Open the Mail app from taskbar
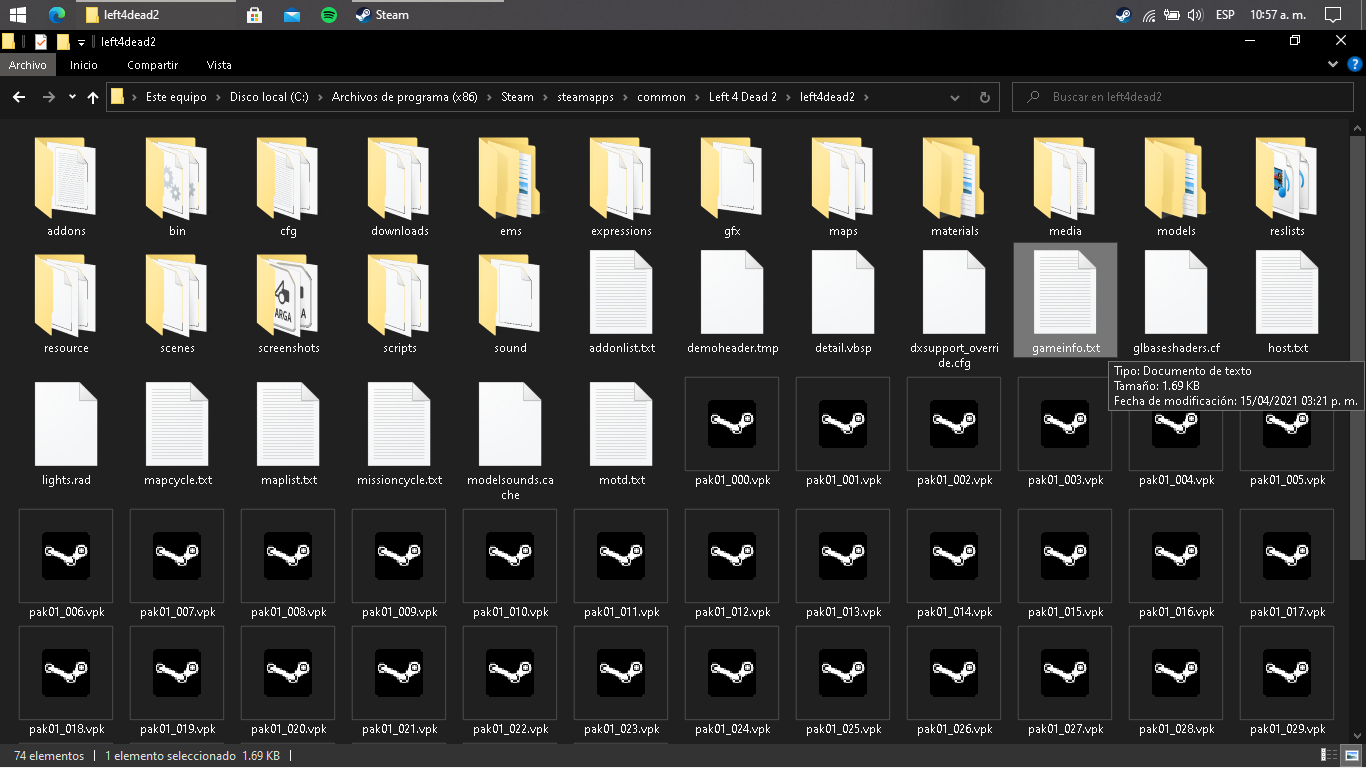 pyautogui.click(x=292, y=15)
